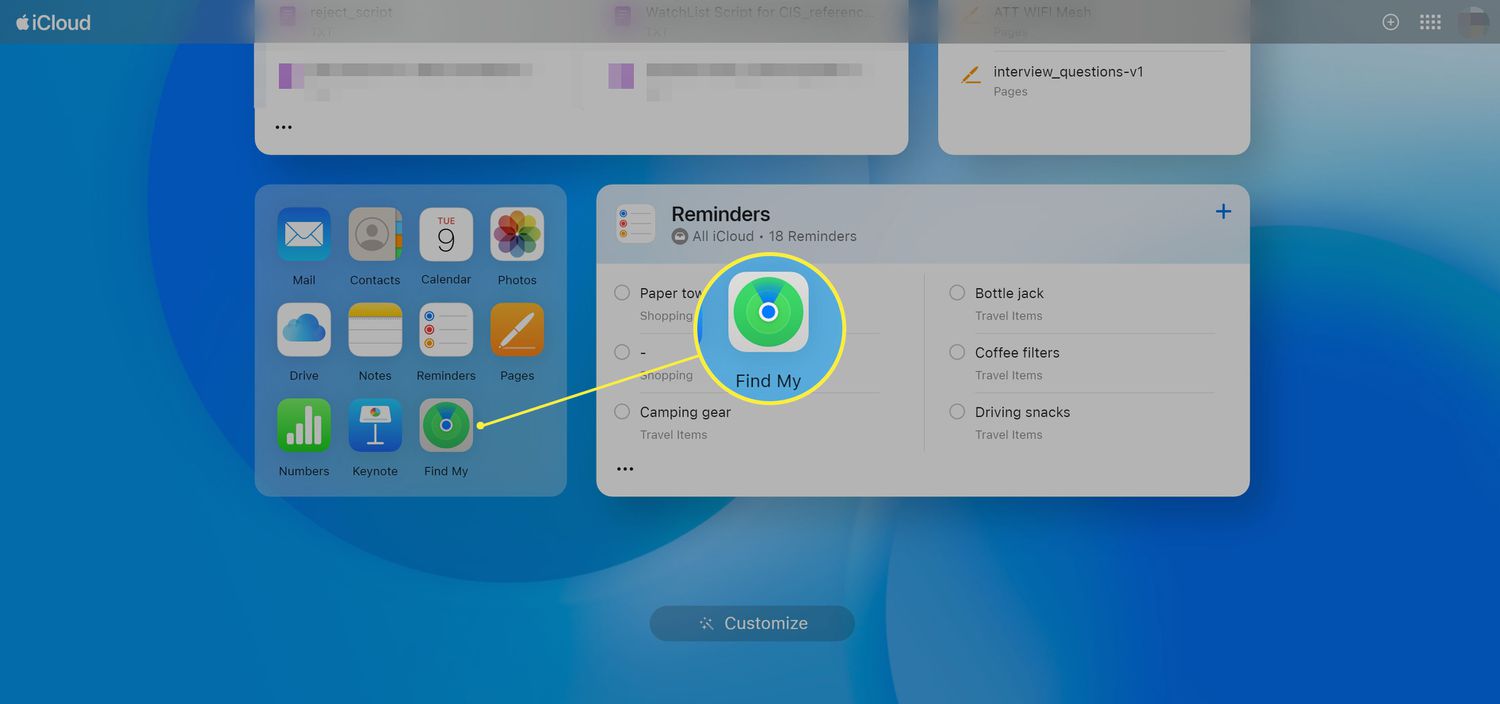The height and width of the screenshot is (704, 1500).
Task: Open the Contacts app
Action: [375, 235]
